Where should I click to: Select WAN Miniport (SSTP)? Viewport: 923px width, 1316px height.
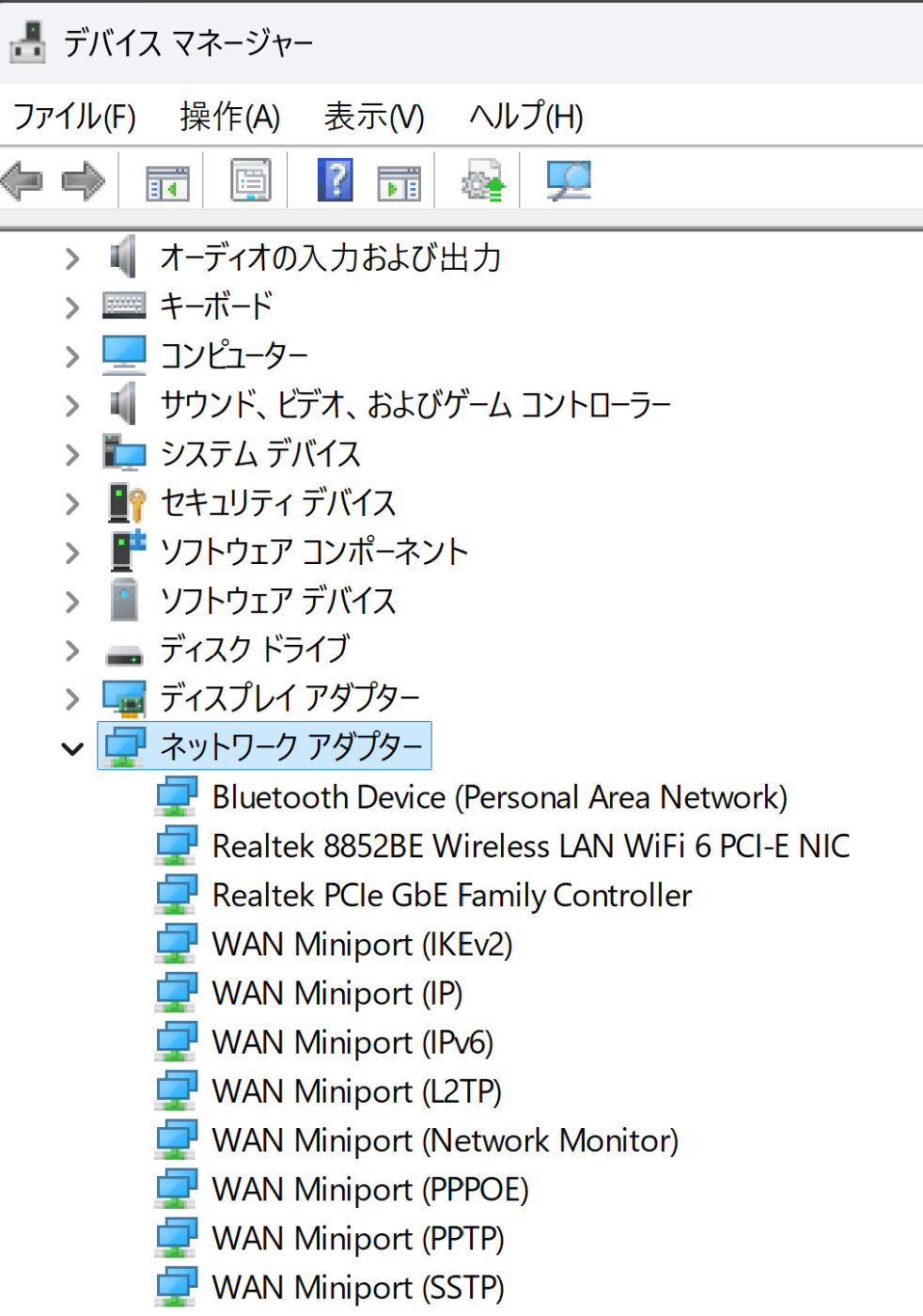point(358,1288)
